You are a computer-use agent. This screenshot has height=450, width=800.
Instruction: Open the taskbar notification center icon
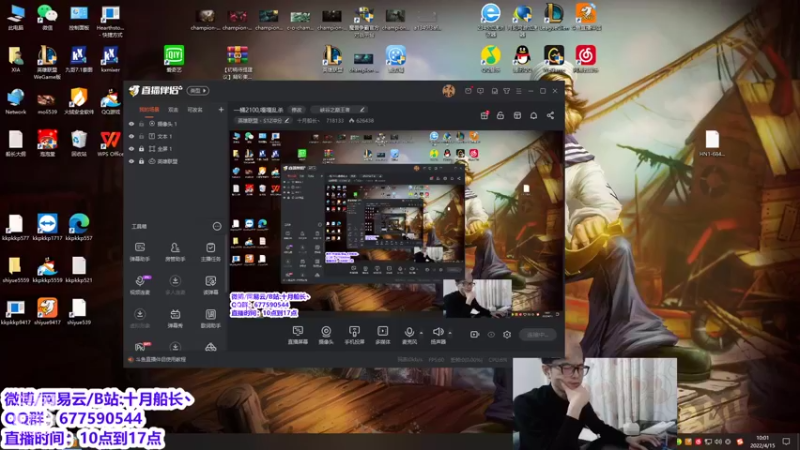pos(786,441)
